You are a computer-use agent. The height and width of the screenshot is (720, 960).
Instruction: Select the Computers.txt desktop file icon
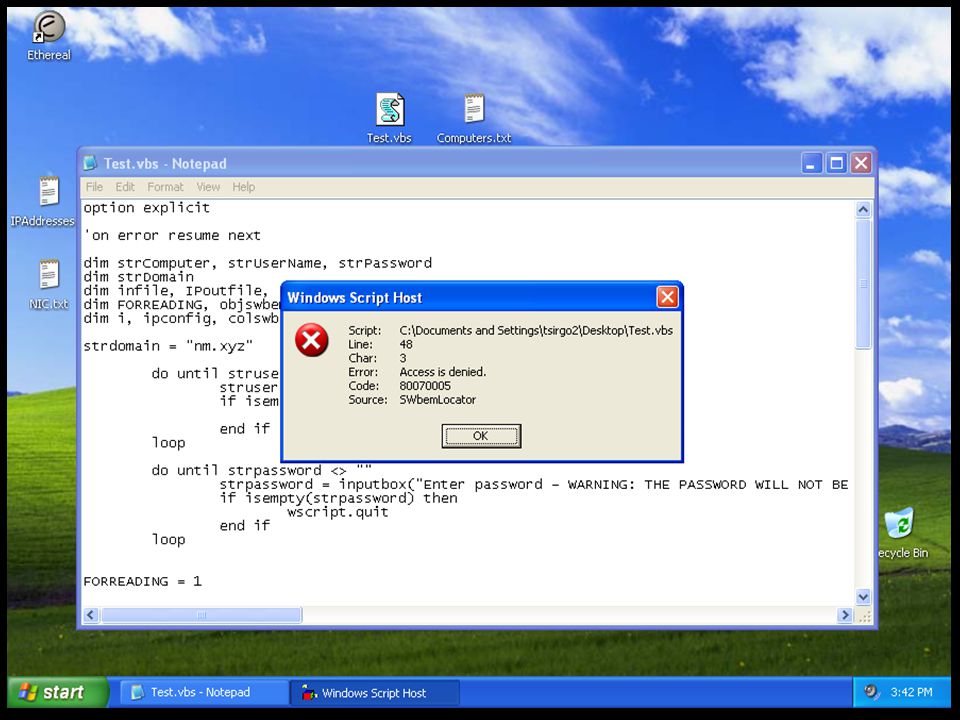pyautogui.click(x=474, y=118)
